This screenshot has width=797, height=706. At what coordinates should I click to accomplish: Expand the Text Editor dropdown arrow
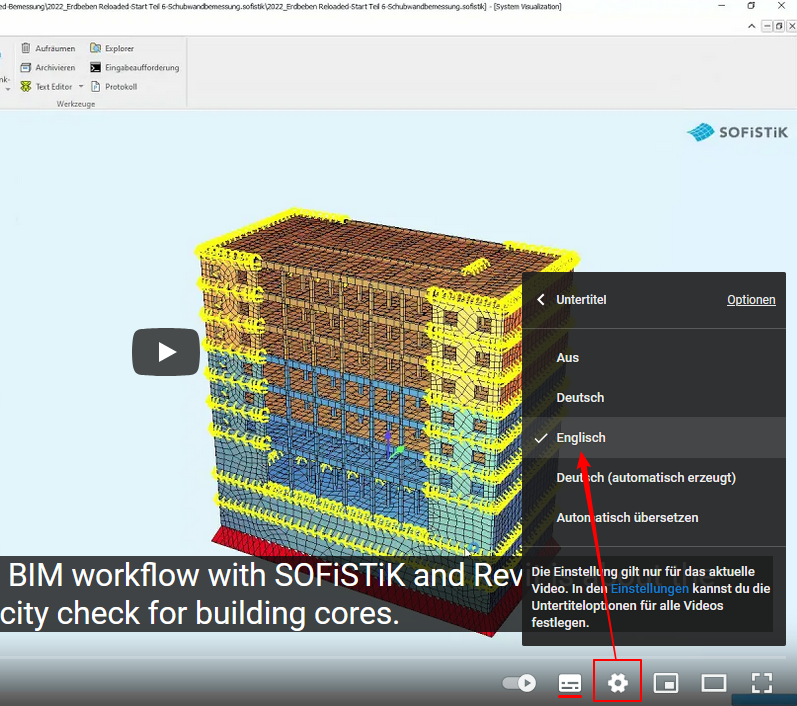[x=81, y=86]
